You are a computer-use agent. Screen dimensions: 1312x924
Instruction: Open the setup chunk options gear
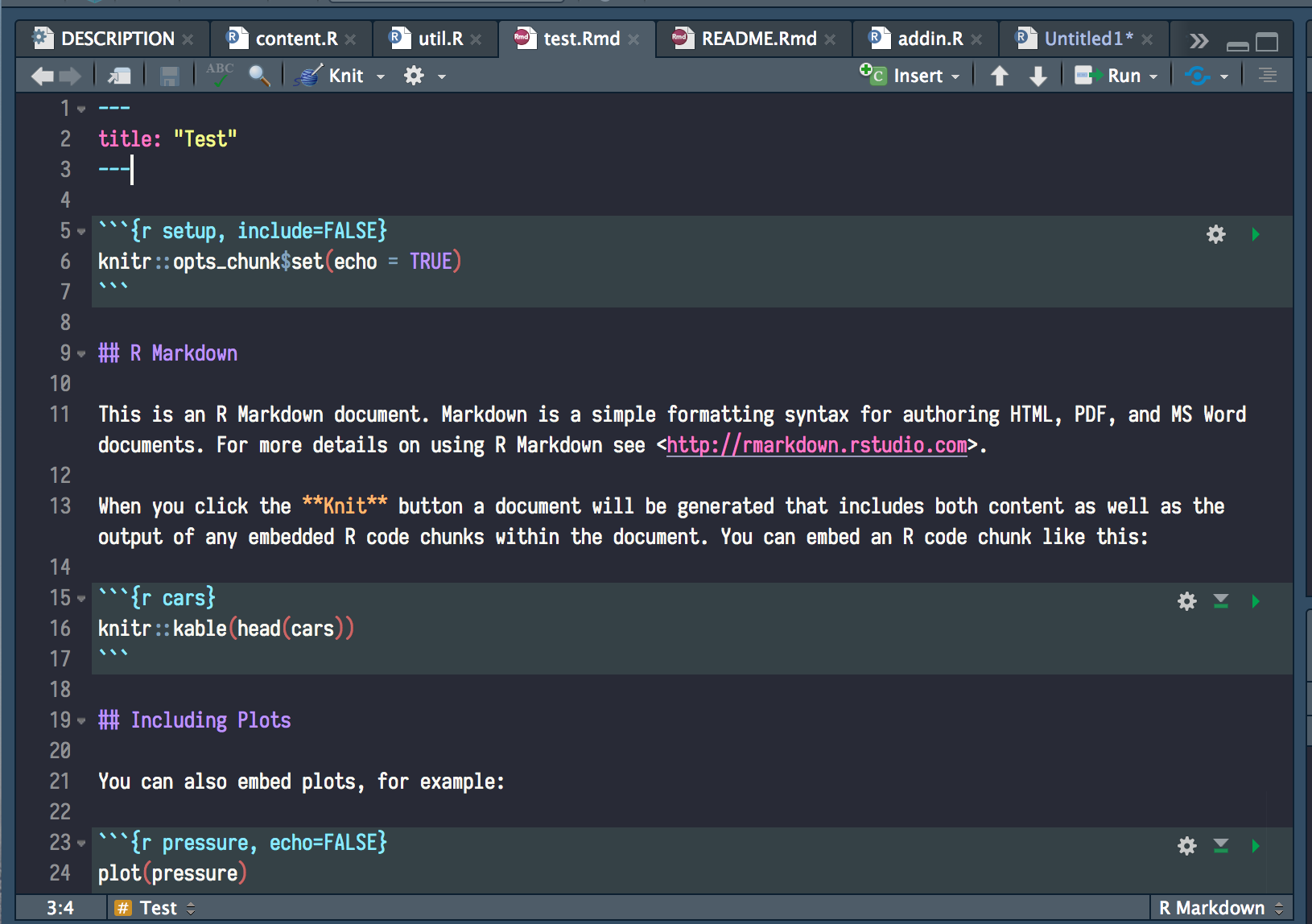click(x=1215, y=234)
